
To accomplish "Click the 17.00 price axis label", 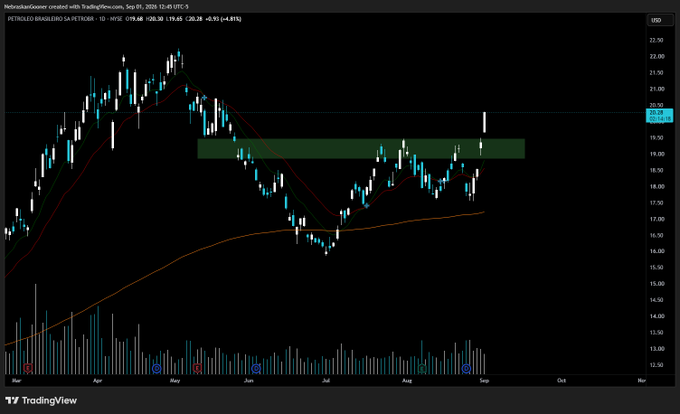I will [656, 219].
